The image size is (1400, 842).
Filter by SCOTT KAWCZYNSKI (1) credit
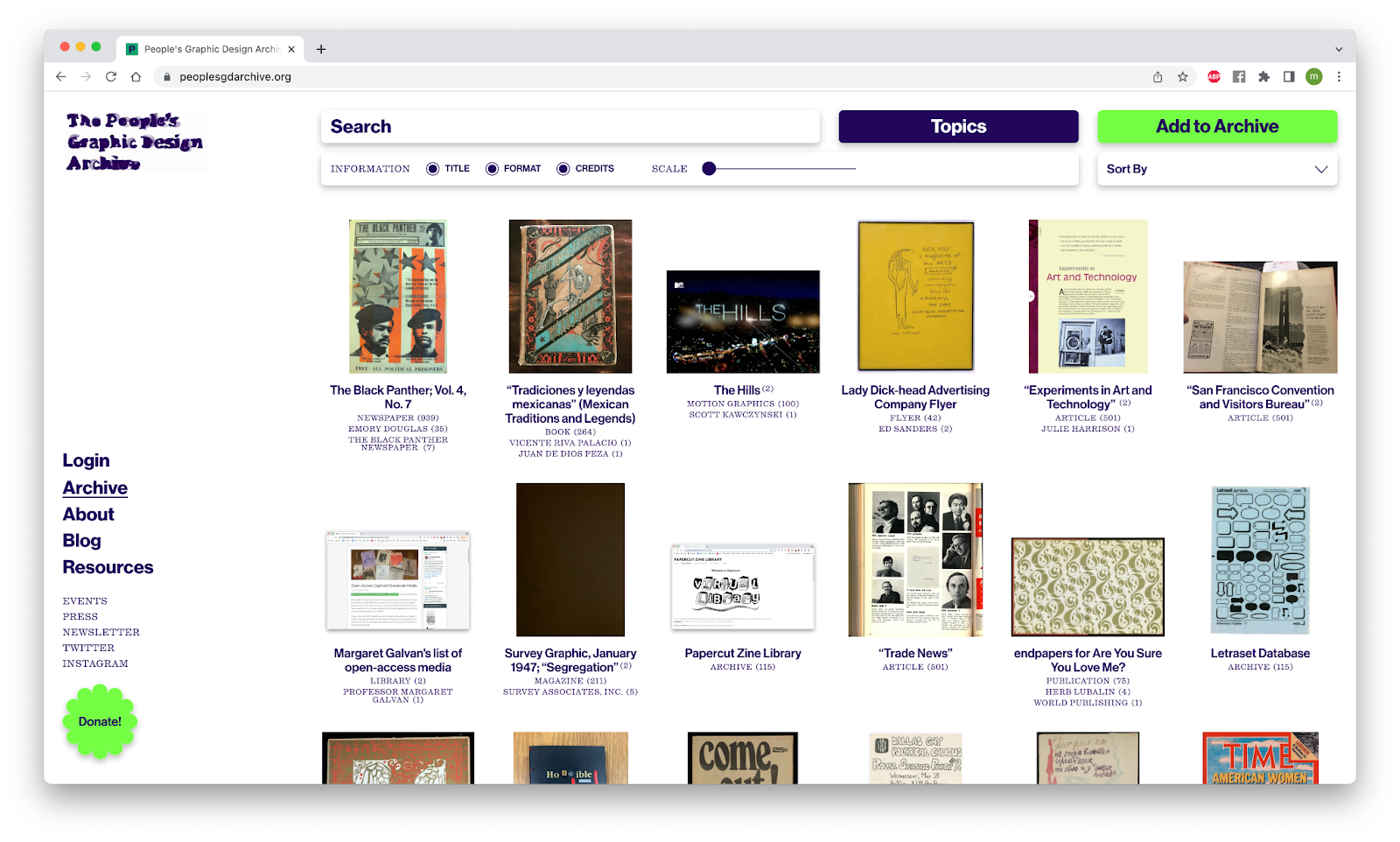743,415
